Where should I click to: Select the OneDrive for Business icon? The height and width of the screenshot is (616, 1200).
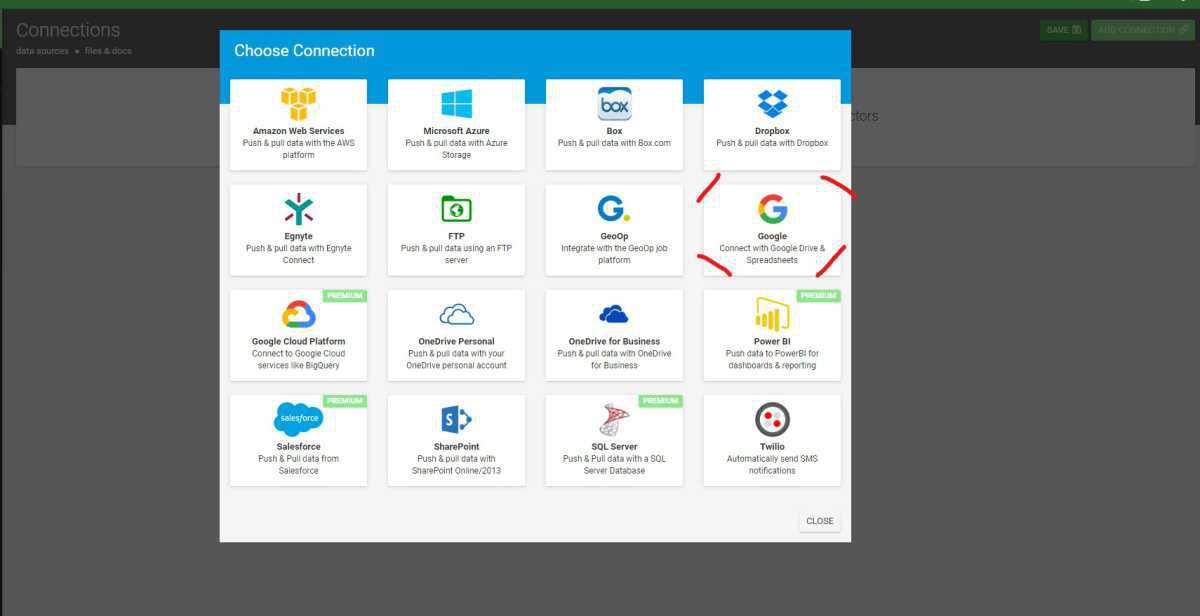(614, 315)
